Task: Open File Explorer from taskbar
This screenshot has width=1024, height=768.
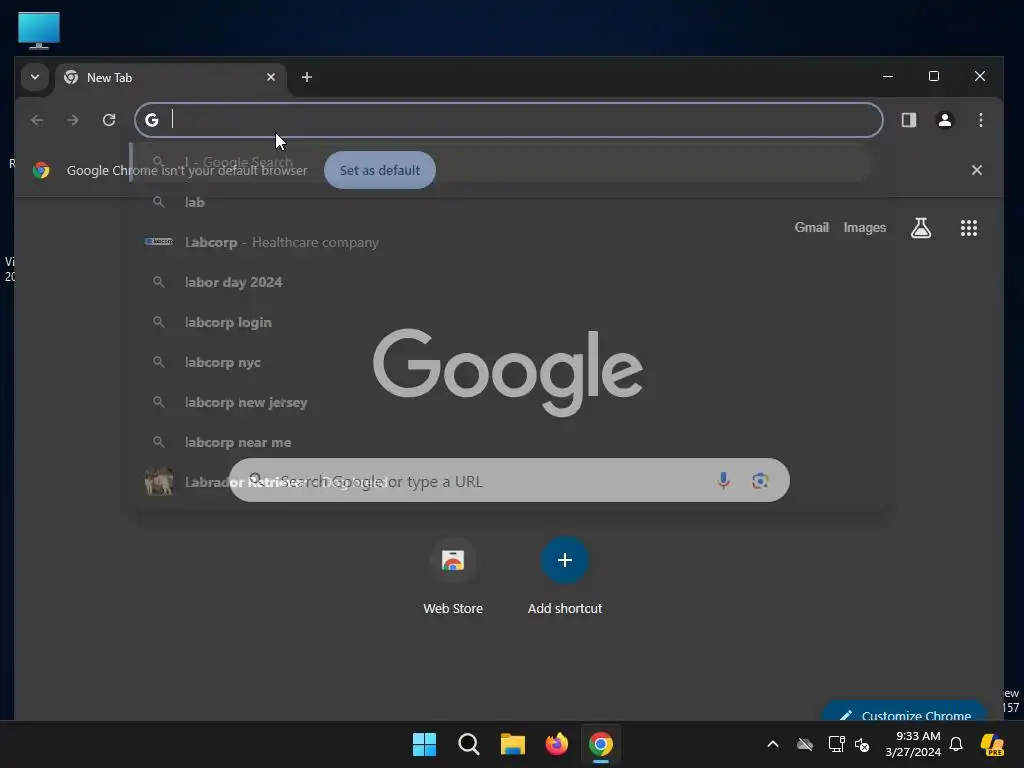Action: click(x=513, y=744)
